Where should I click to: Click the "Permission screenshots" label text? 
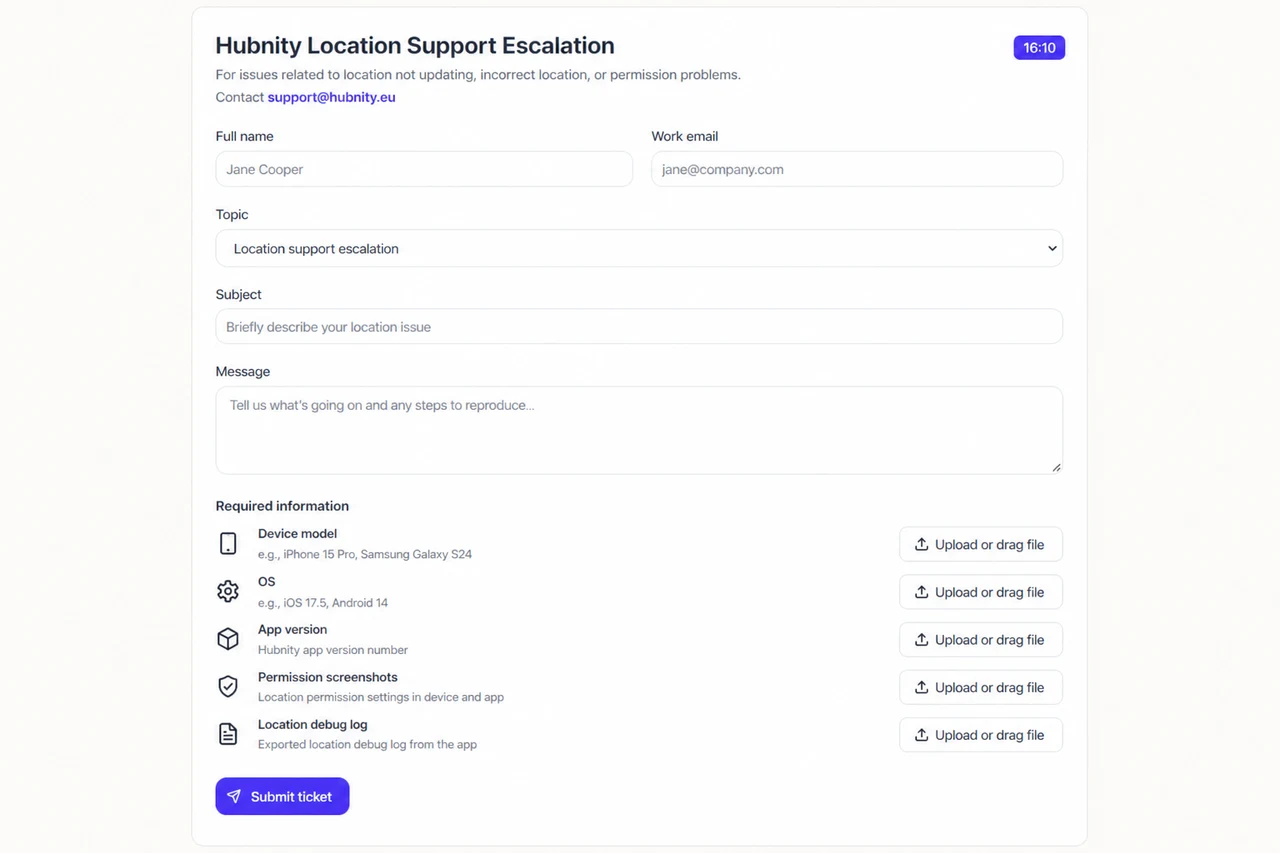point(328,677)
